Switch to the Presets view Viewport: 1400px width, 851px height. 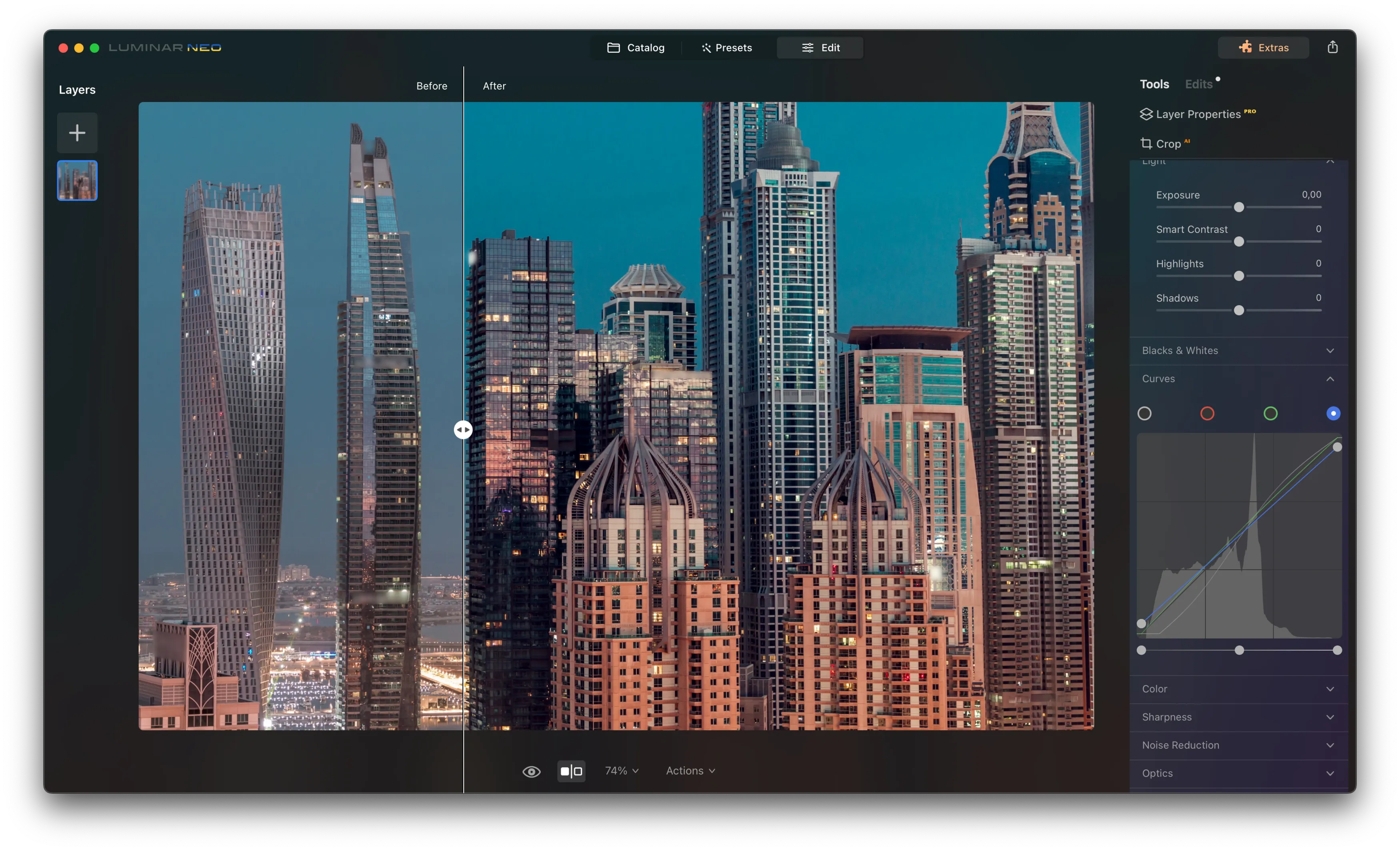727,47
